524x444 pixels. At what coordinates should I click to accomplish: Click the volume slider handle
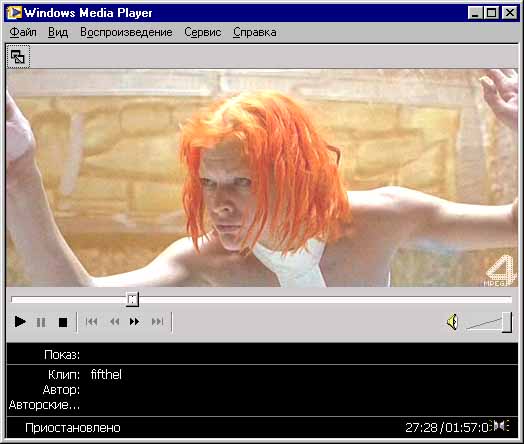click(507, 322)
